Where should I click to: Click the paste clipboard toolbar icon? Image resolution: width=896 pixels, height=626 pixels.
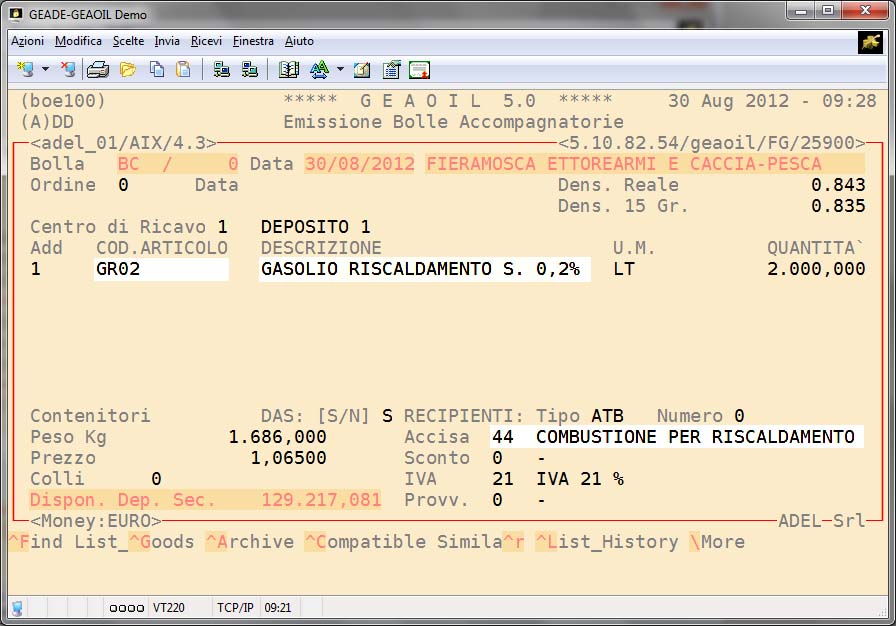point(183,70)
